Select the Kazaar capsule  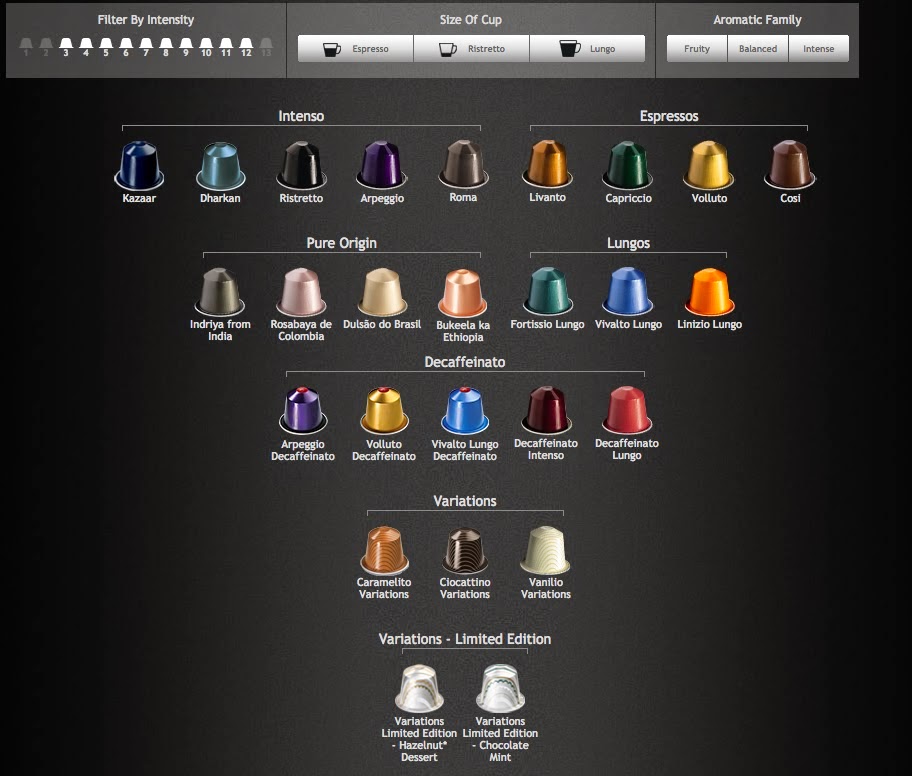pos(139,165)
